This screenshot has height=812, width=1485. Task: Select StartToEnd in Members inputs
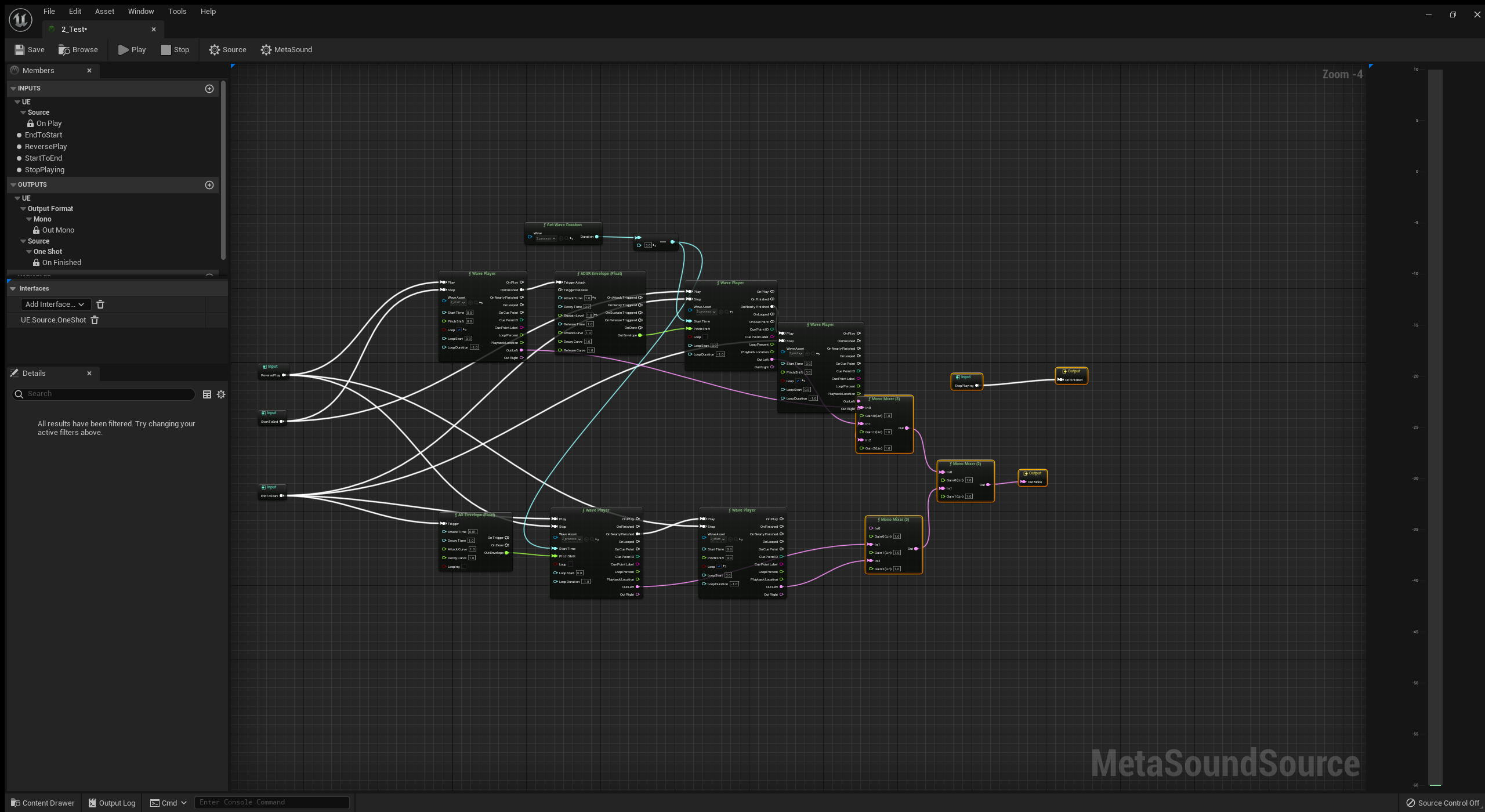click(44, 158)
